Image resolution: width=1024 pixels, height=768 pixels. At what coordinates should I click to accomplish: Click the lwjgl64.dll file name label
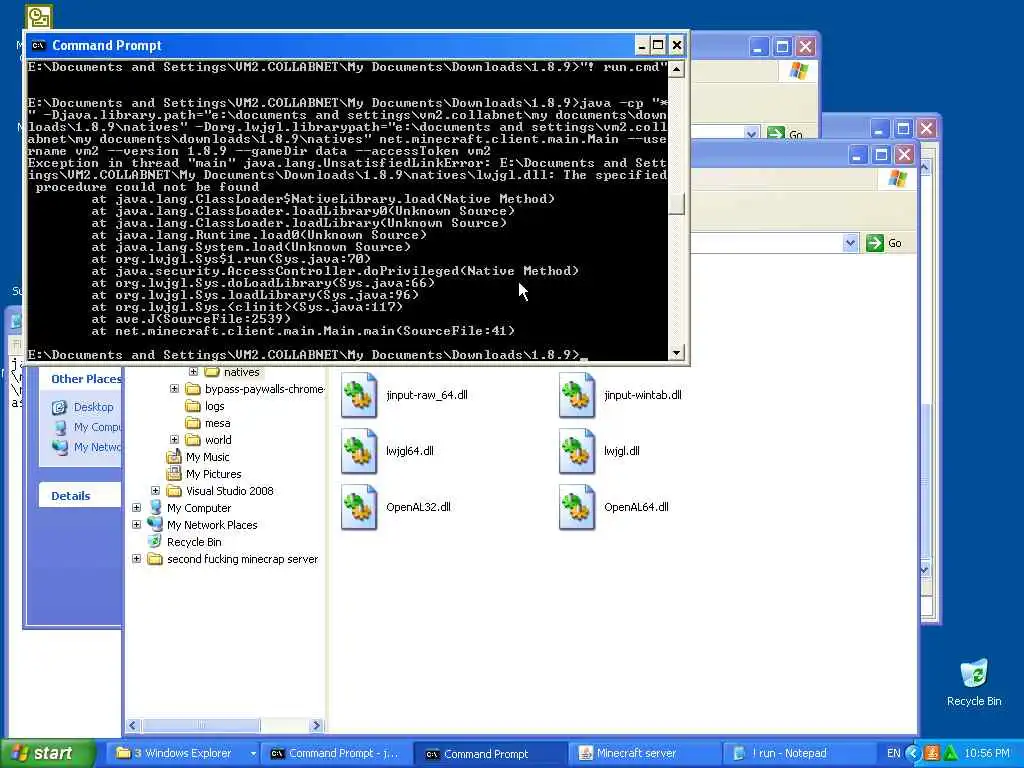click(409, 451)
